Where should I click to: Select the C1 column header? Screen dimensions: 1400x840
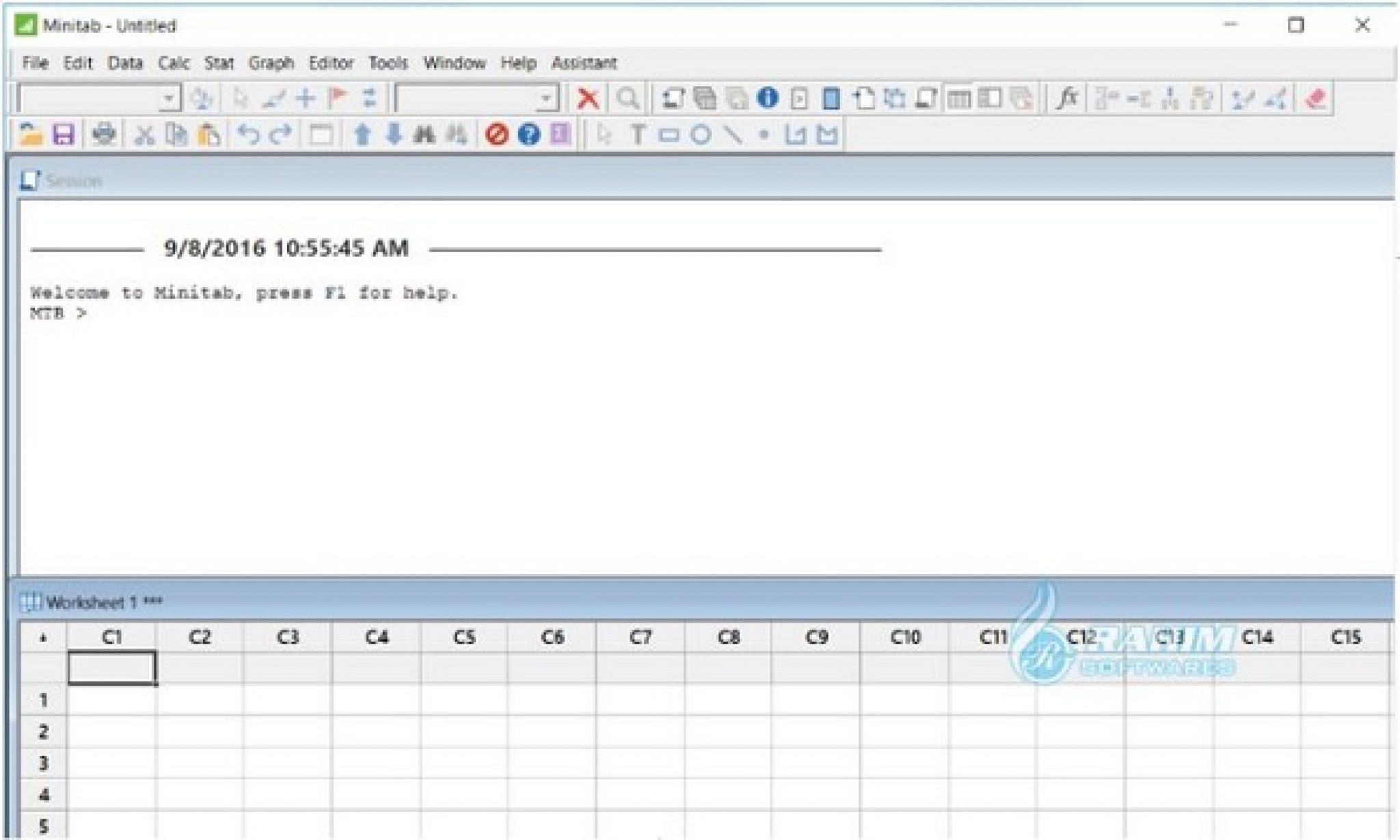click(111, 636)
